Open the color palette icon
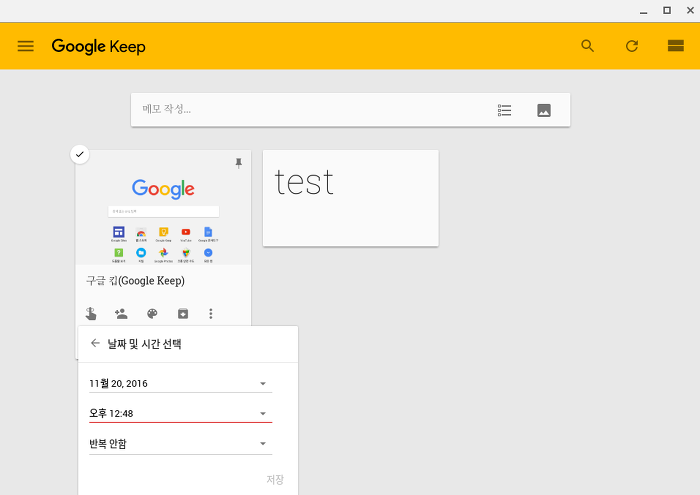Screen dimensions: 700x495 click(152, 313)
